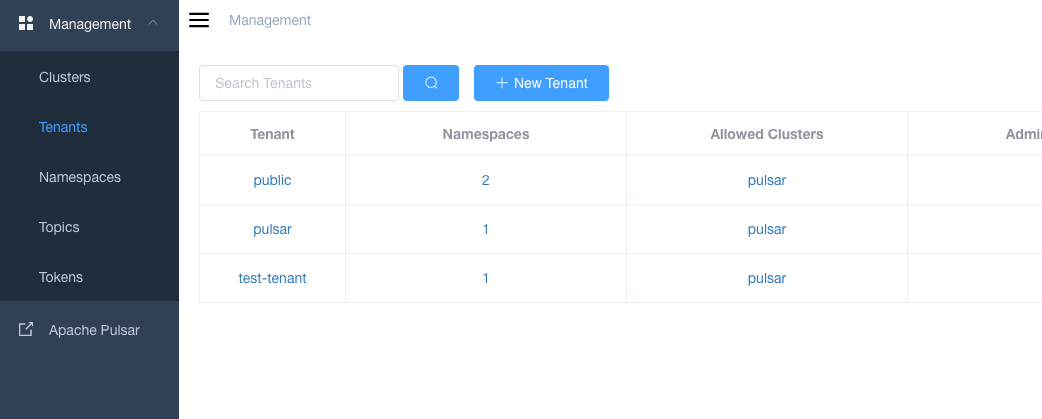
Task: Click namespaces count 1 for test-tenant
Action: click(x=486, y=278)
